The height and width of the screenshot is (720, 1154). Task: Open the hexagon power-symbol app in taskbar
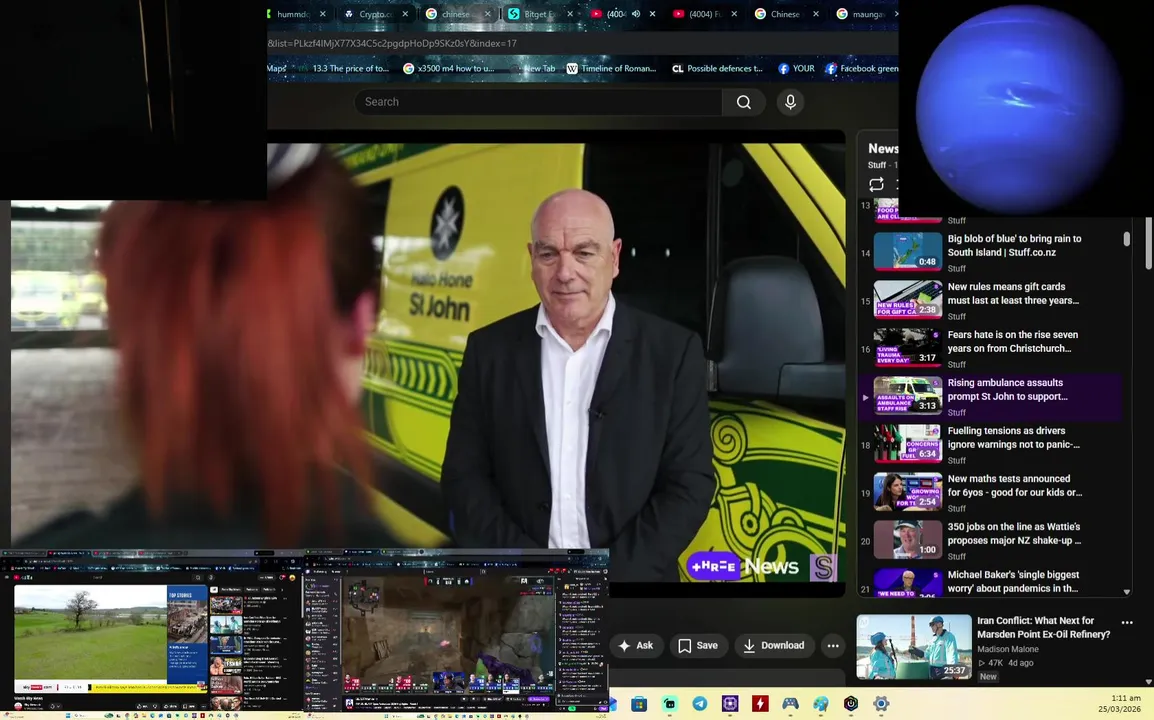click(x=851, y=704)
